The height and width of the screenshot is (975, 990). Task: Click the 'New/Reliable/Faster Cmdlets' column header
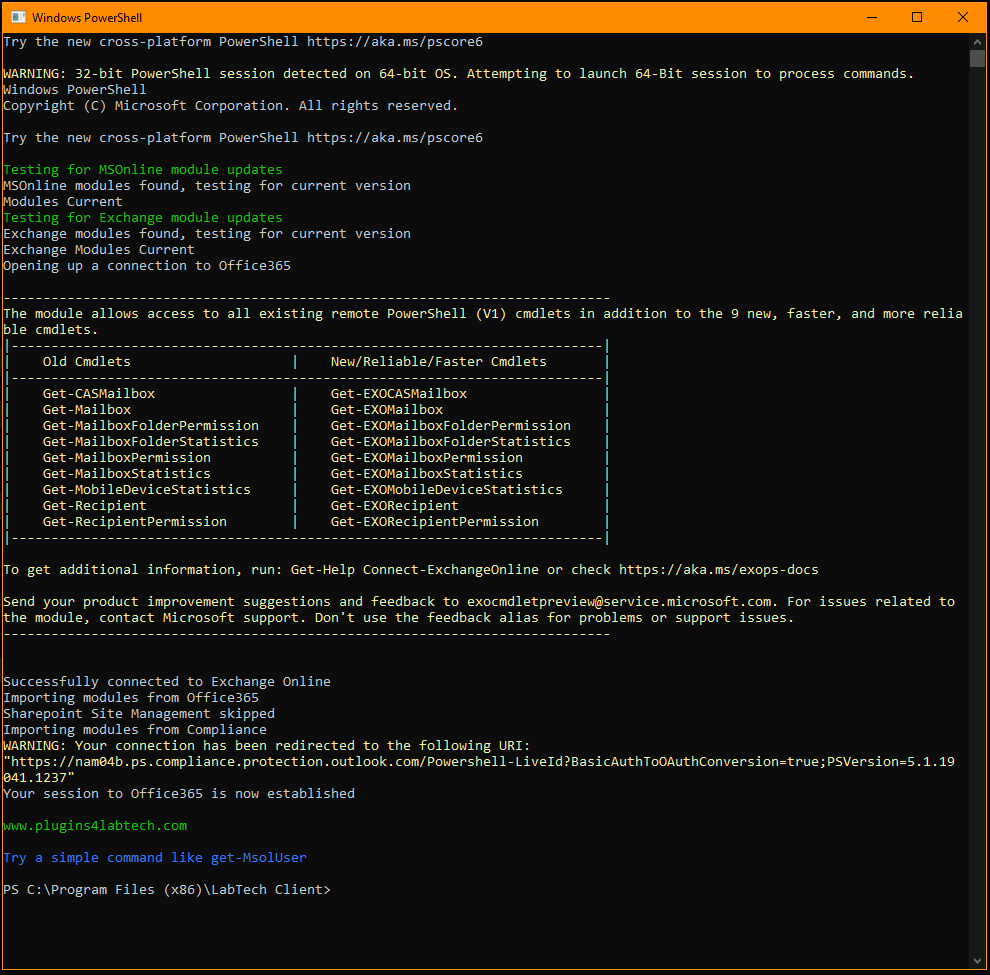tap(439, 362)
